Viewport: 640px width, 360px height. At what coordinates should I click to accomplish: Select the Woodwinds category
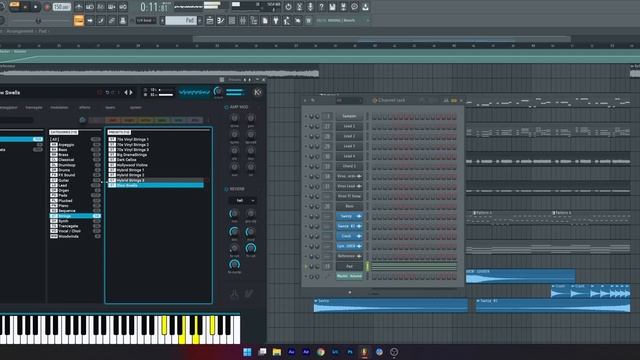pyautogui.click(x=75, y=236)
